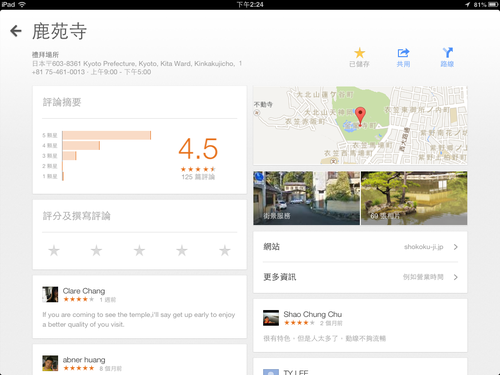Toggle the saved star (已儲存)

point(359,53)
